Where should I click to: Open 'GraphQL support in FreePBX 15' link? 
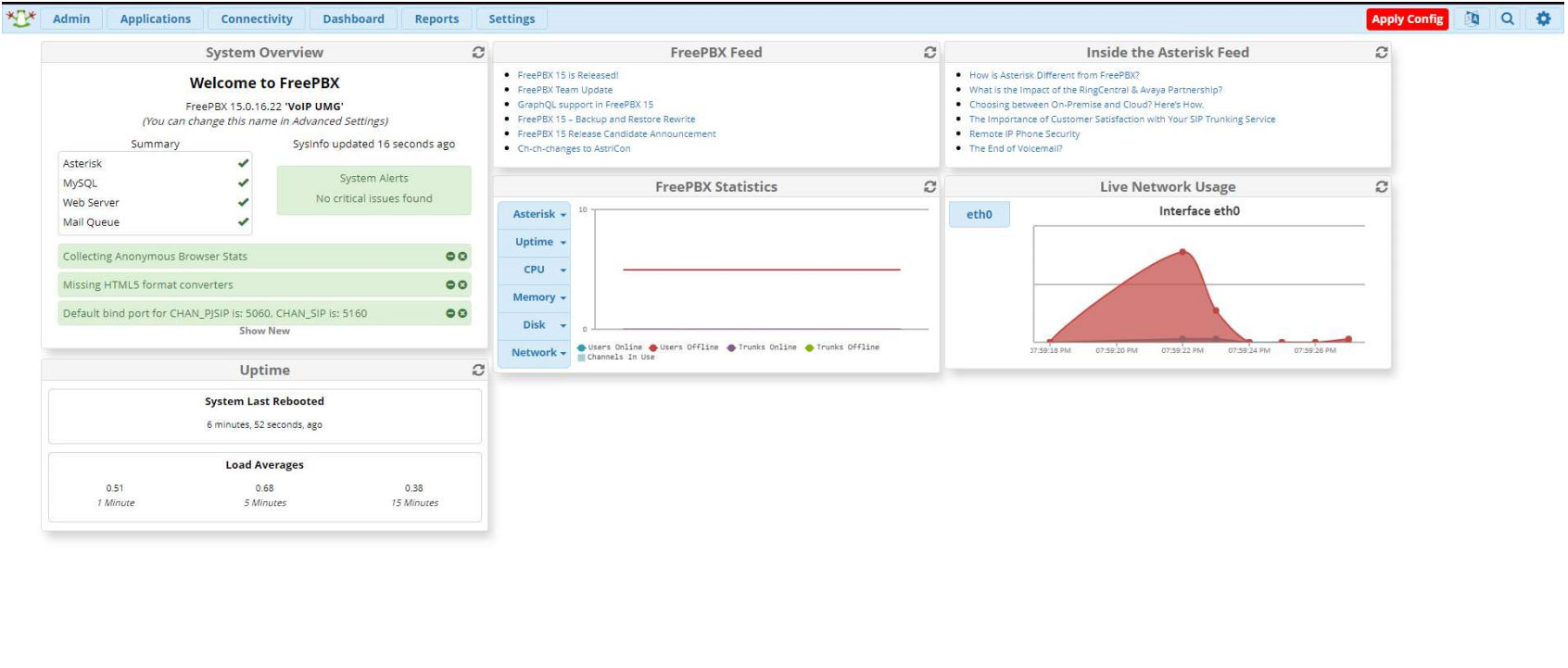click(586, 105)
